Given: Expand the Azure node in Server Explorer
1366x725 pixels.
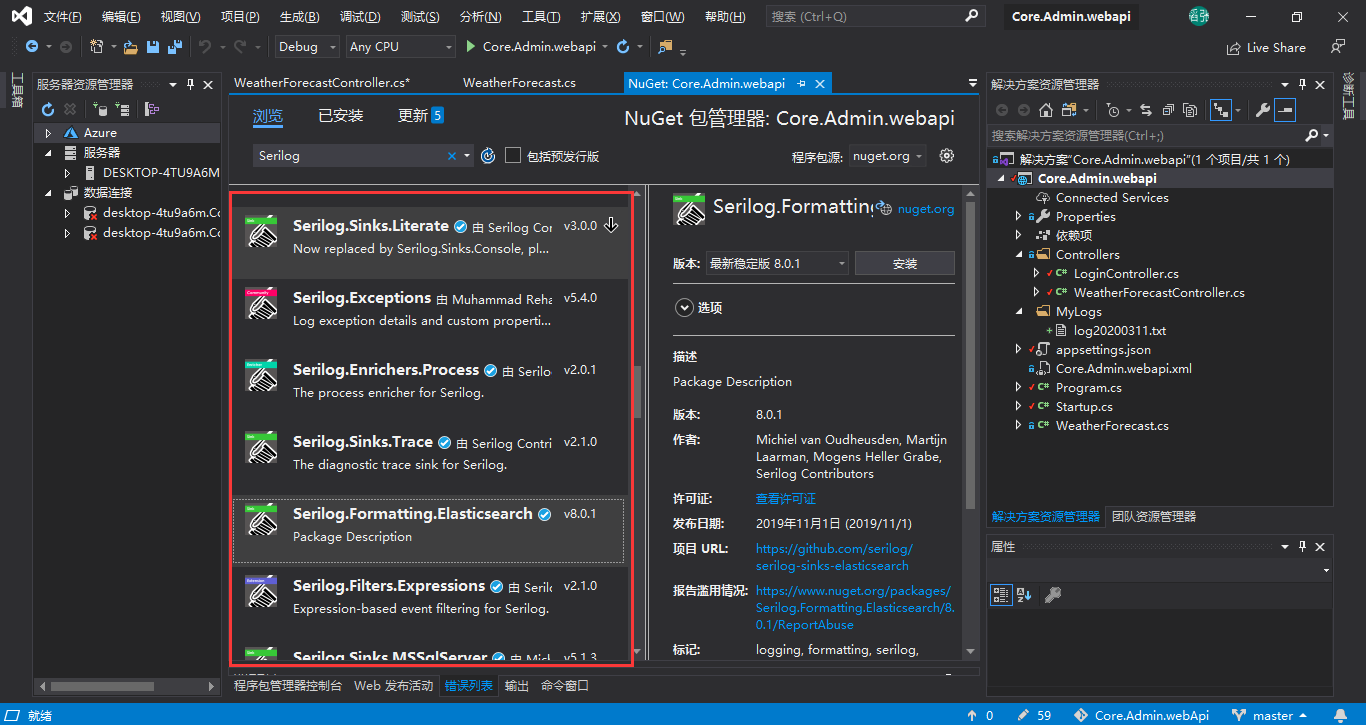Looking at the screenshot, I should coord(50,133).
